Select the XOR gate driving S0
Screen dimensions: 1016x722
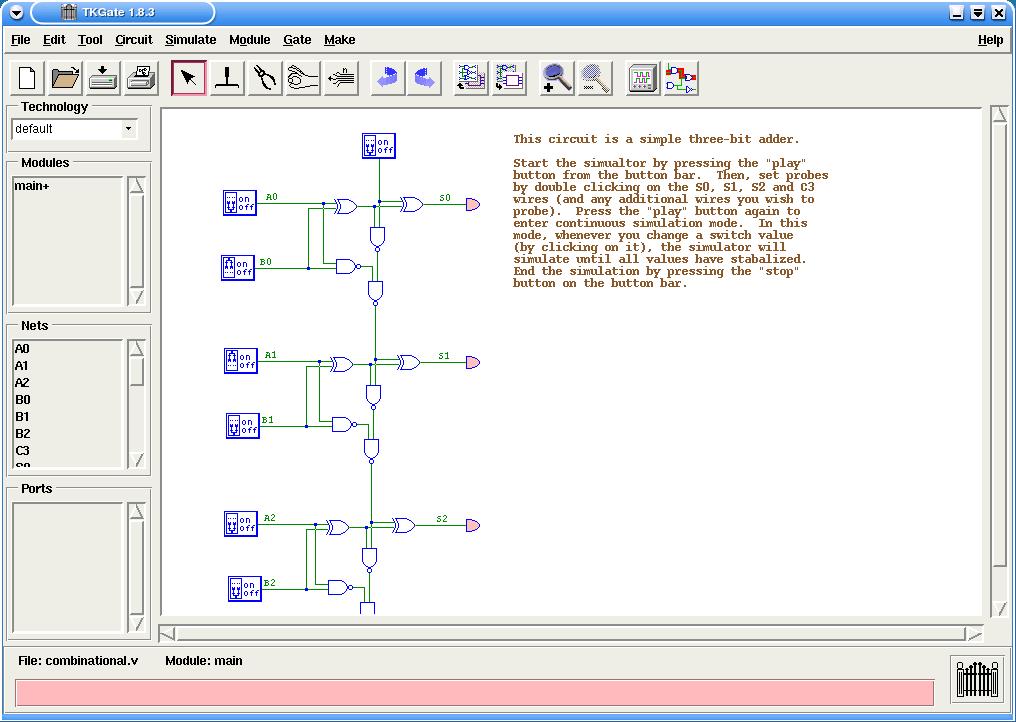[x=411, y=205]
